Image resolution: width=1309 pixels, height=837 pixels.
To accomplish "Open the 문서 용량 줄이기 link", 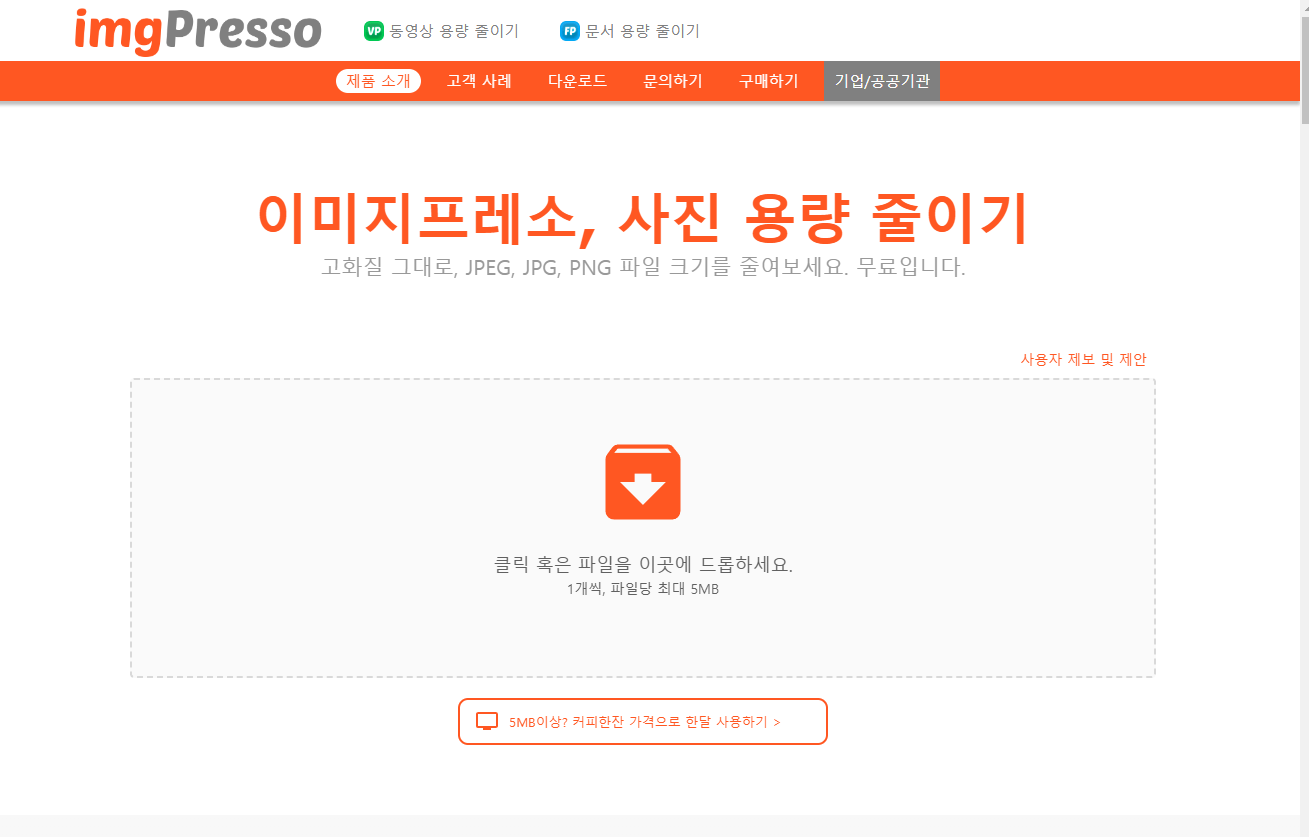I will point(642,31).
